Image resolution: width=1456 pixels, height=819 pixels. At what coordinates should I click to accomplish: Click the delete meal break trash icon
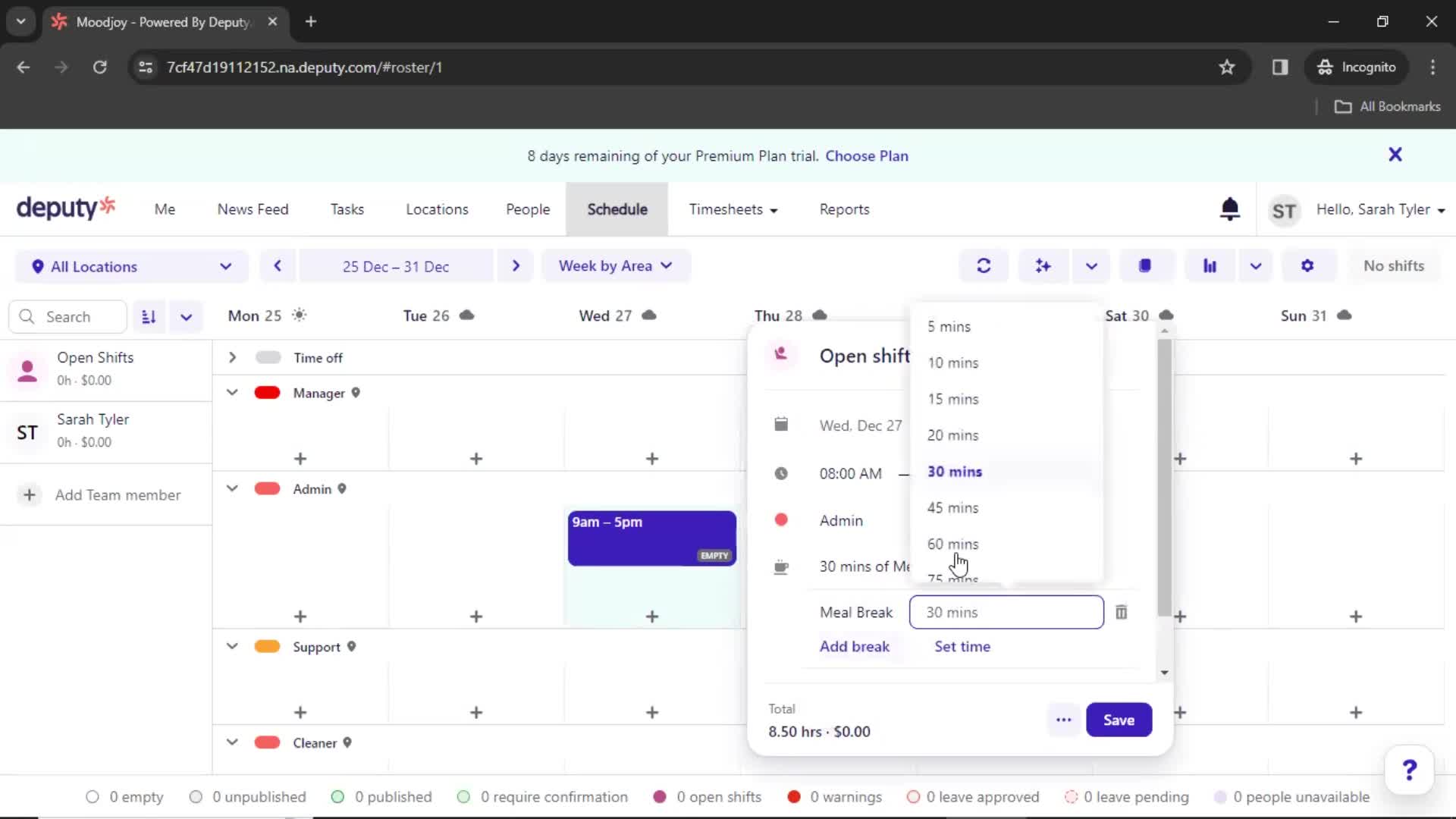point(1122,612)
